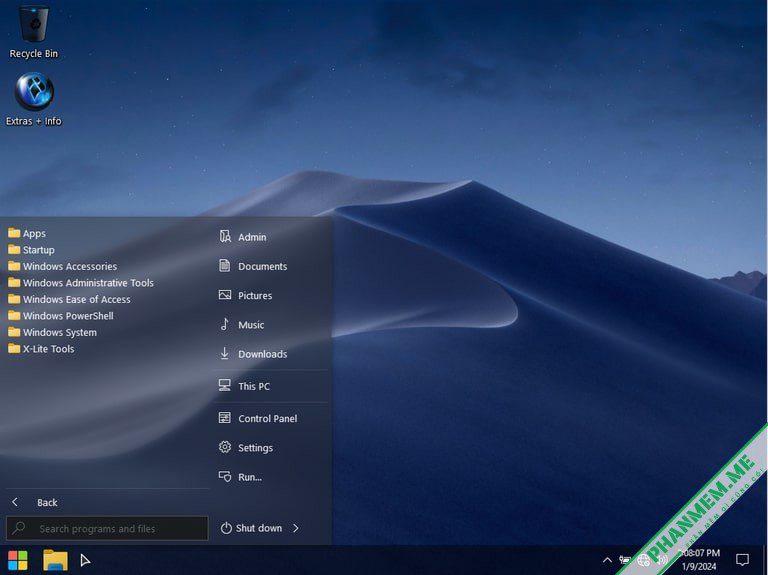Open the Admin menu entry label
Image resolution: width=768 pixels, height=575 pixels.
252,237
